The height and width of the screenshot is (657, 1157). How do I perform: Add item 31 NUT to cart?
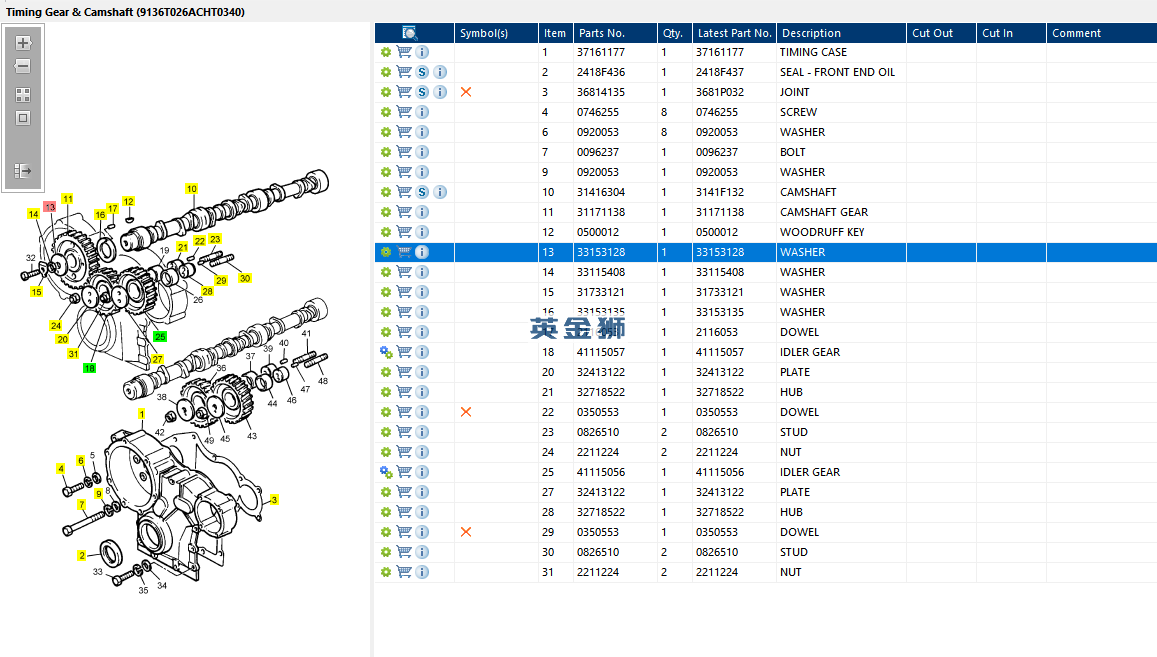pyautogui.click(x=404, y=571)
